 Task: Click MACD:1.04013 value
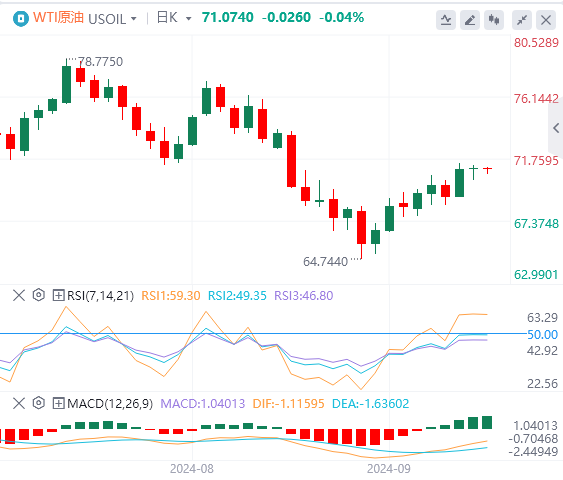click(203, 404)
